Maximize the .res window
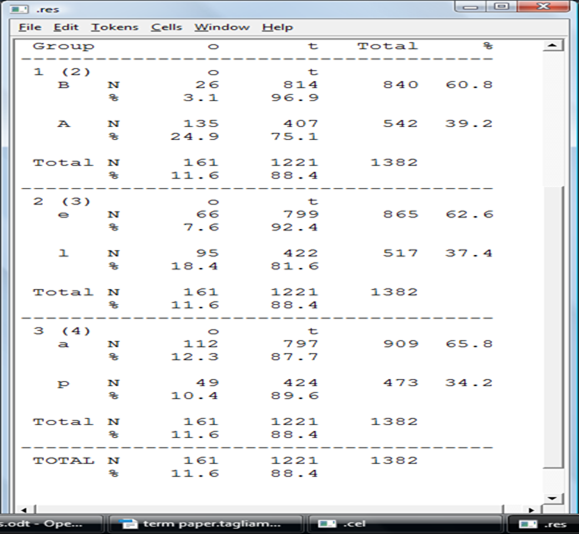Screen dimensions: 579x534 pos(501,7)
